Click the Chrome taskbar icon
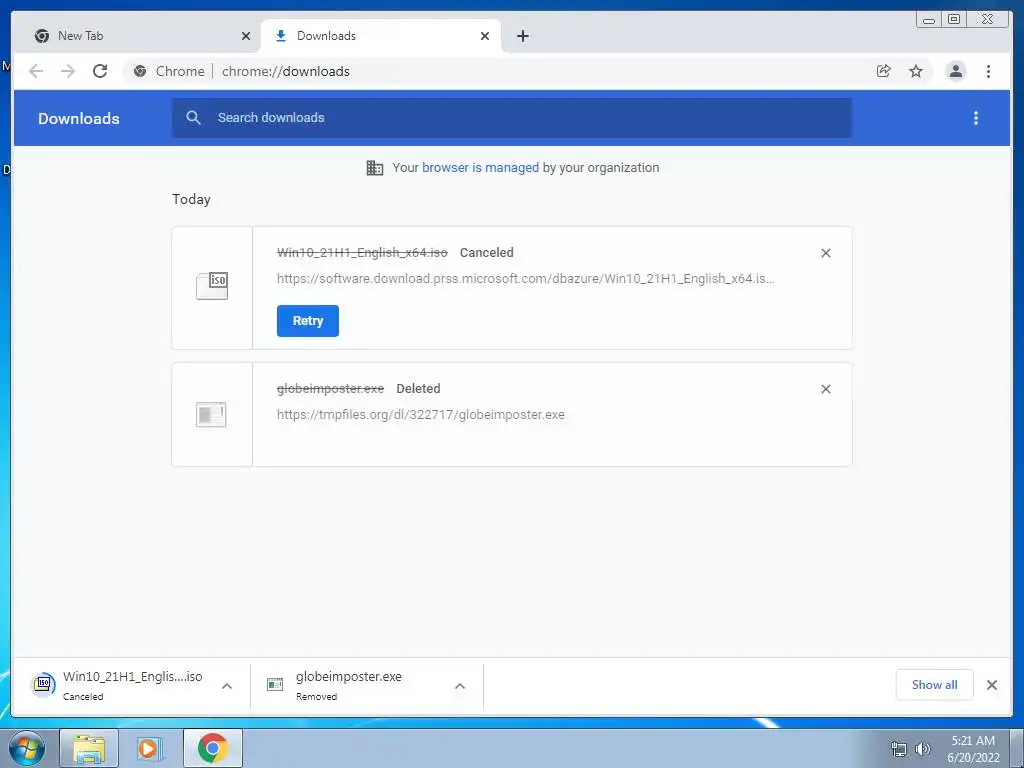The width and height of the screenshot is (1024, 768). pyautogui.click(x=212, y=748)
